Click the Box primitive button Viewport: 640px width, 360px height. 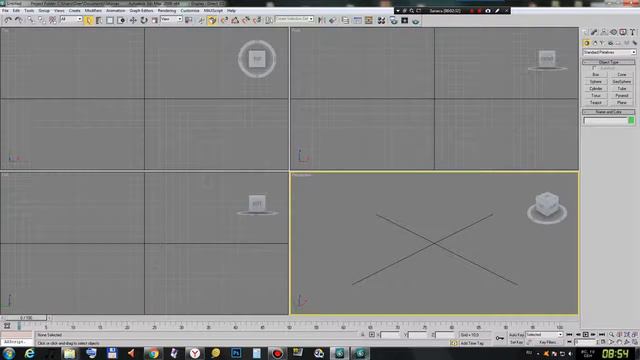[596, 75]
